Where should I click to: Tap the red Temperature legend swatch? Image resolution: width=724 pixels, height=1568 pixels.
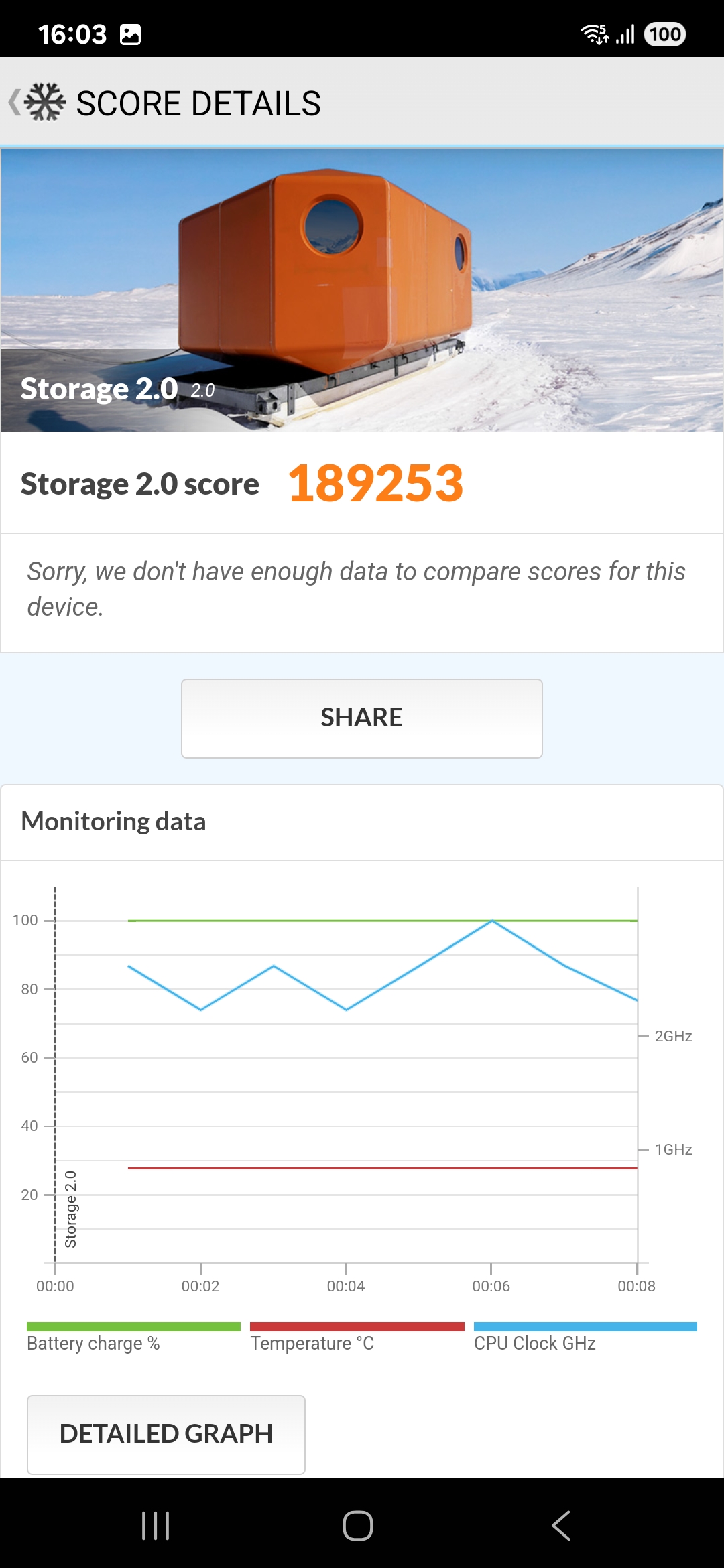tap(357, 1327)
